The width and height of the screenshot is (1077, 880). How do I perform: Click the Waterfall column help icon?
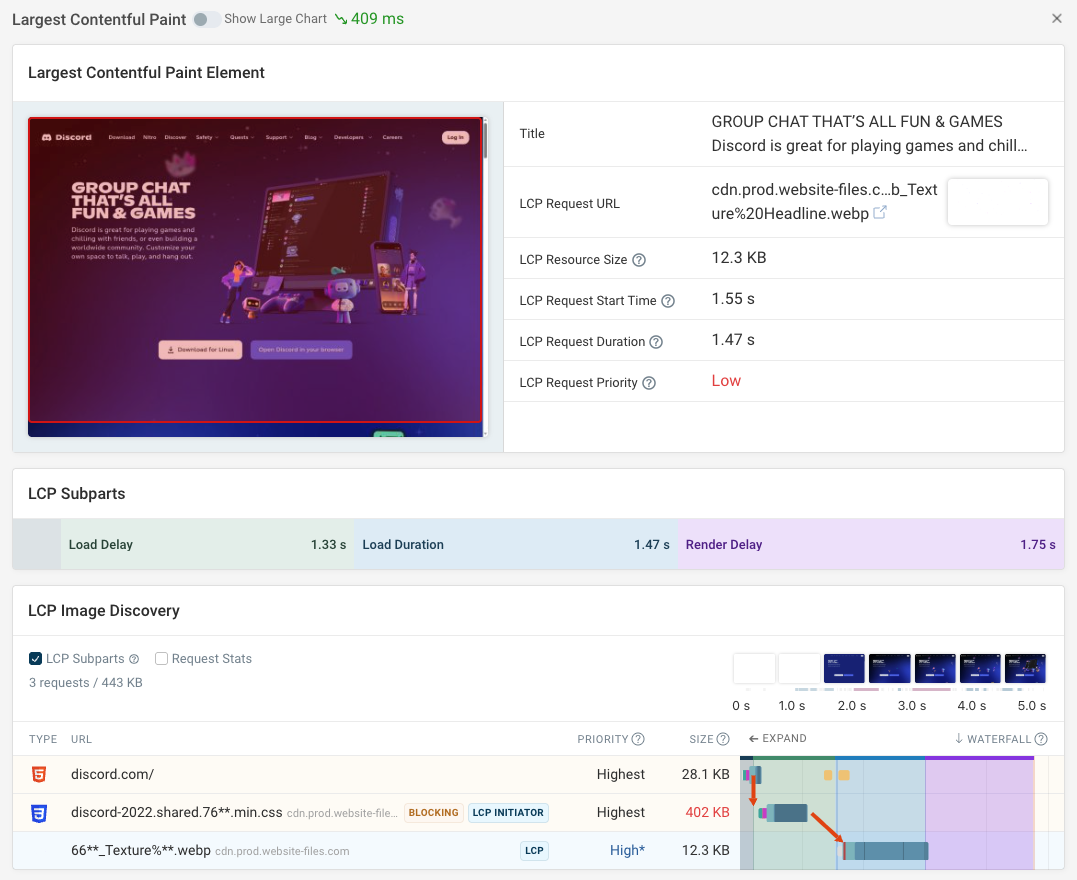pyautogui.click(x=1041, y=739)
